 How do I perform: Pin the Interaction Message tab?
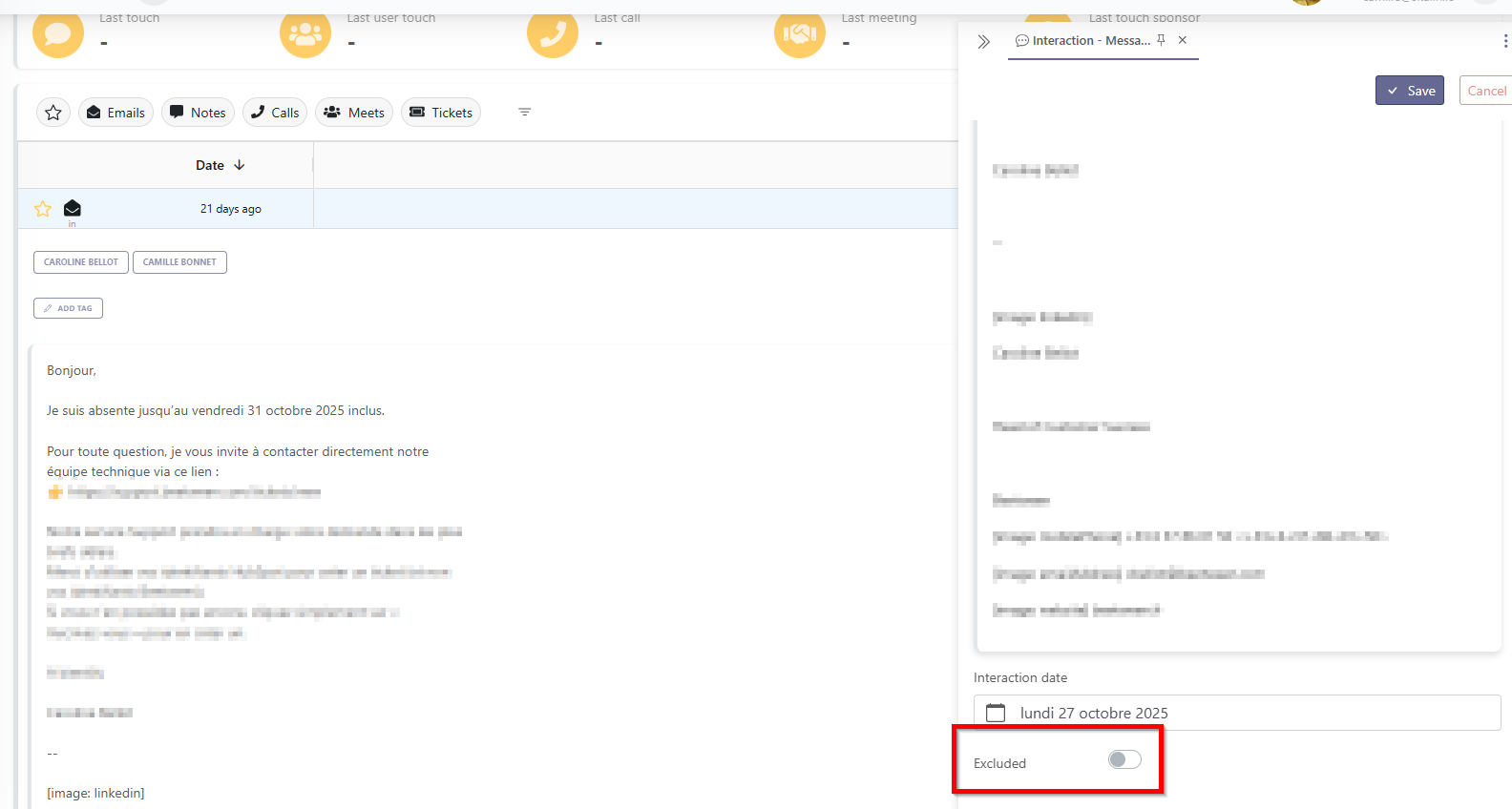(1161, 40)
